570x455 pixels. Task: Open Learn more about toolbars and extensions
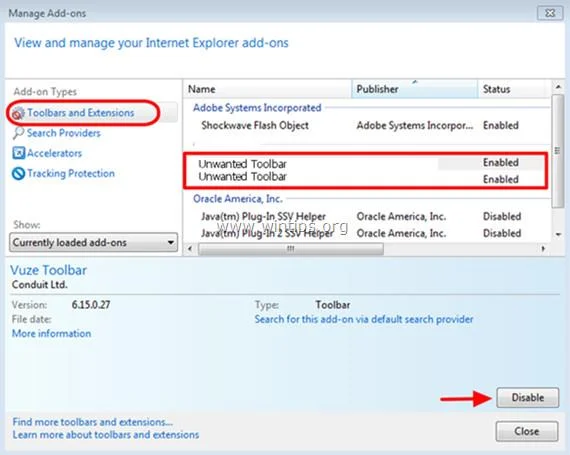[106, 435]
